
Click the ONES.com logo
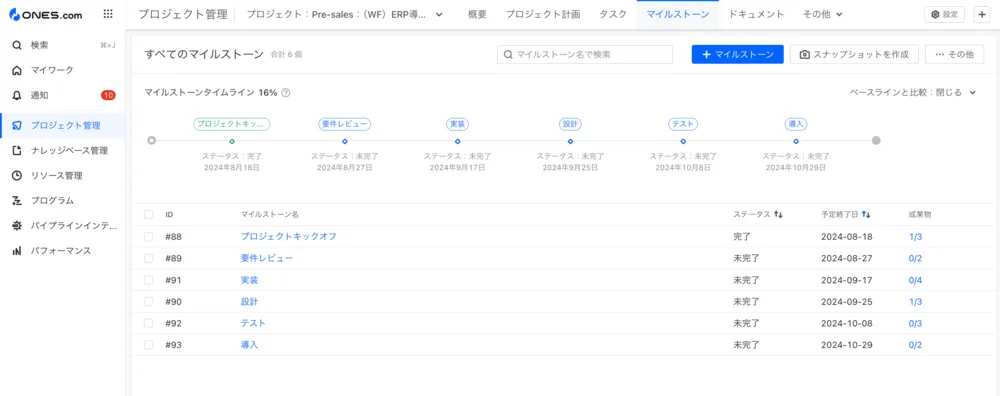click(45, 15)
